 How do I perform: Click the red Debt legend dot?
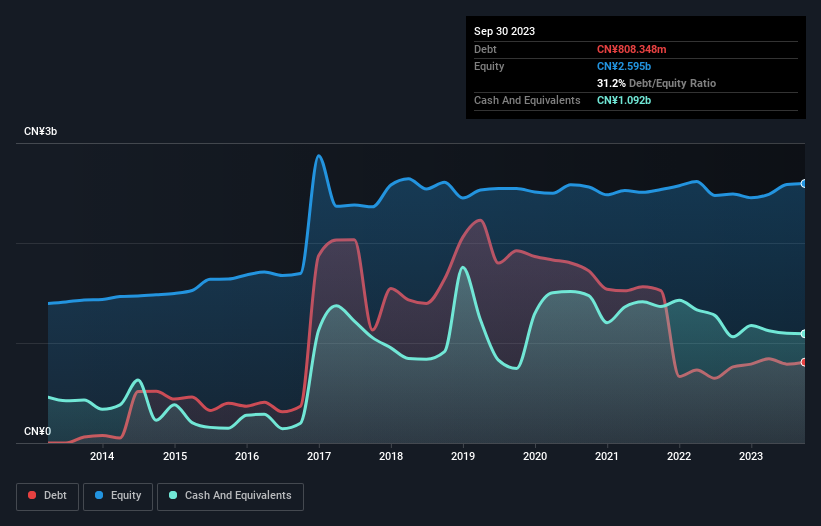32,495
